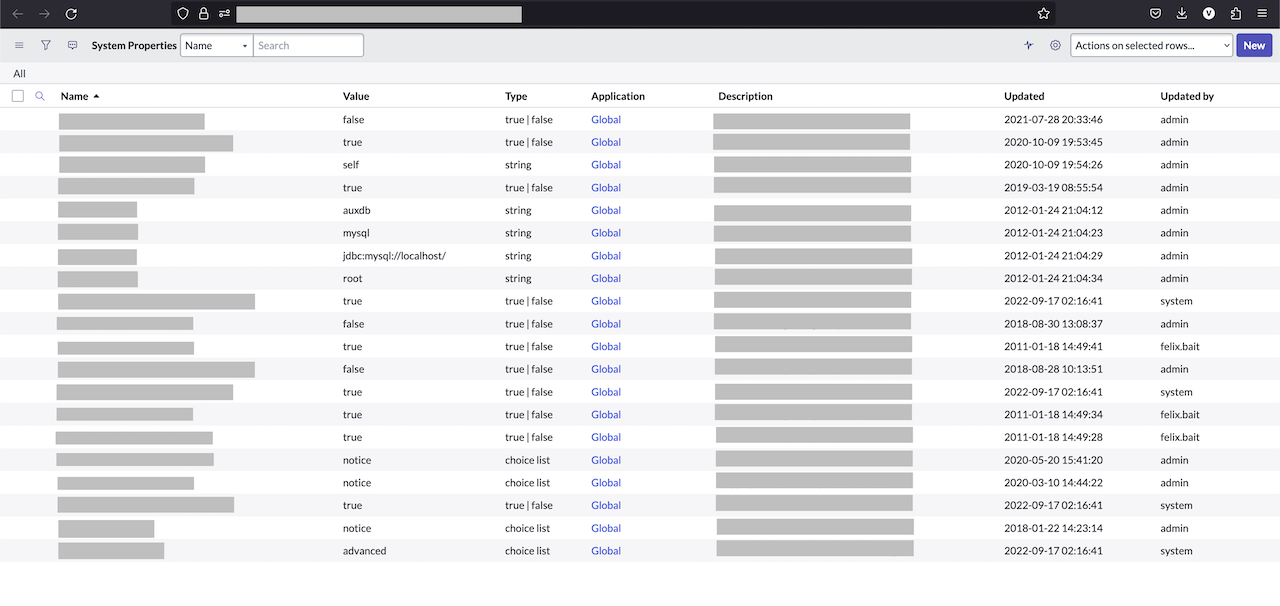The width and height of the screenshot is (1280, 606).
Task: Open the list context menu (hamburger icon)
Action: pos(18,45)
